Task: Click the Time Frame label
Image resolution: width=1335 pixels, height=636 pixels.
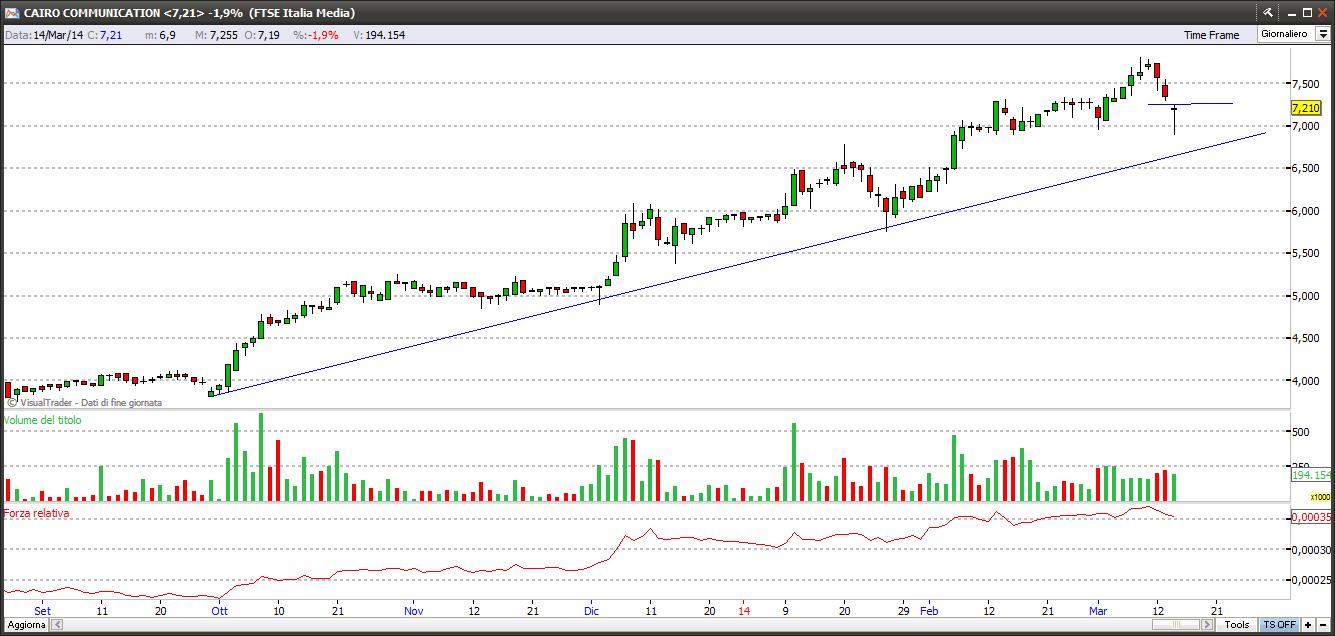Action: pyautogui.click(x=1211, y=35)
